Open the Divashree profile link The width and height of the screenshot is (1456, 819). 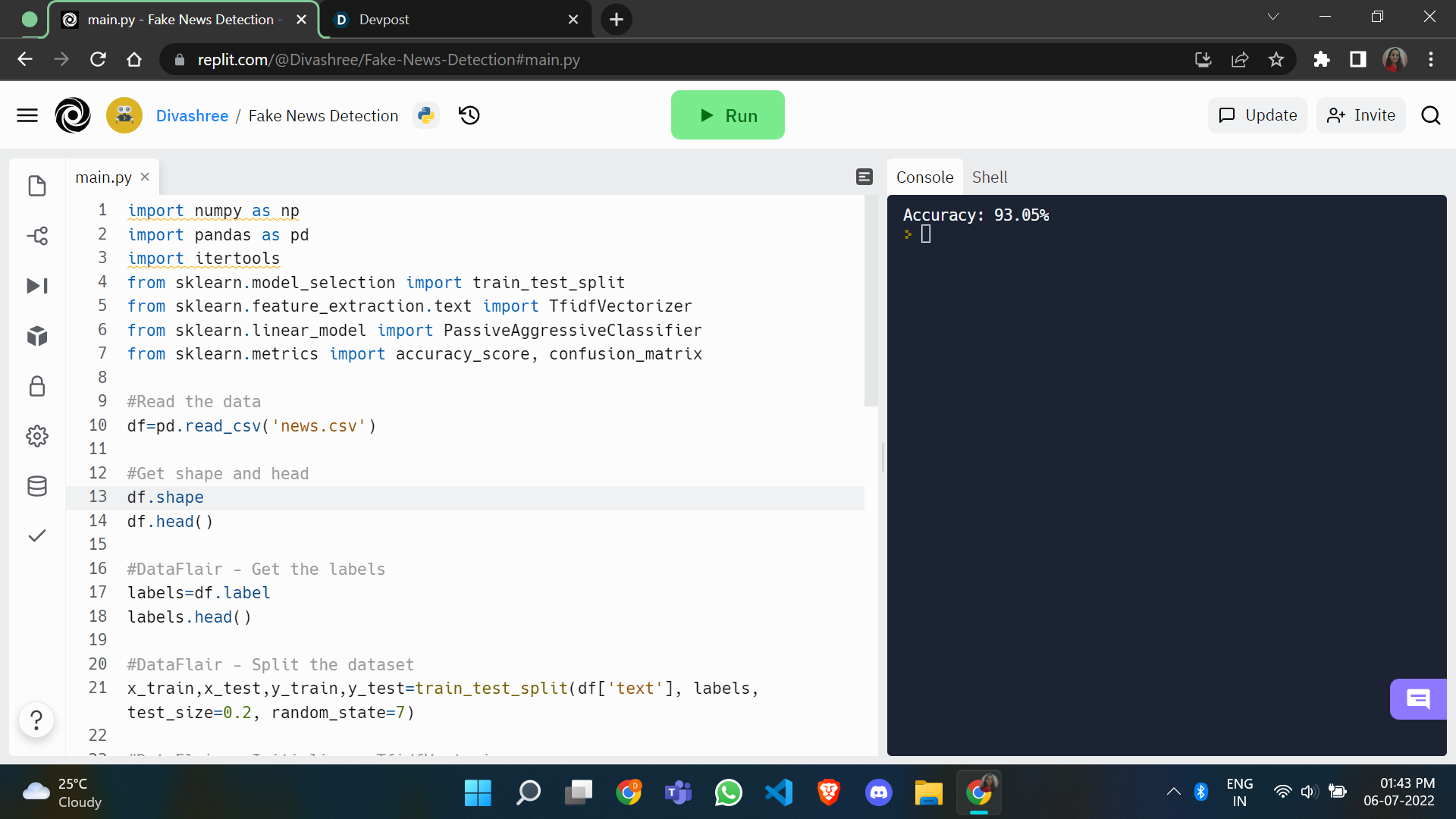click(x=192, y=115)
